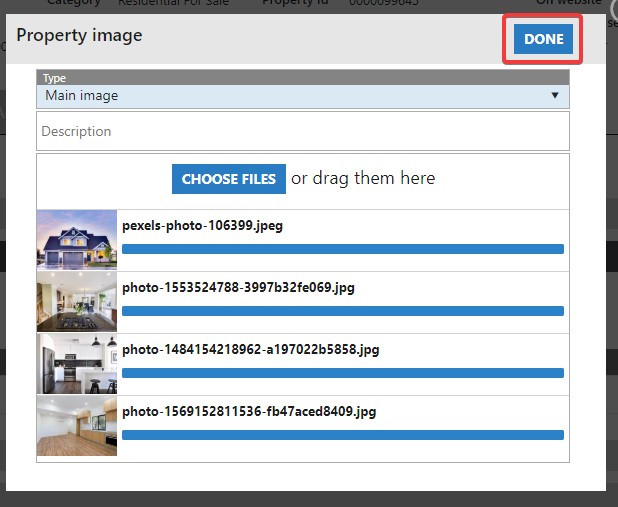
Task: Focus the Description input field
Action: click(302, 131)
